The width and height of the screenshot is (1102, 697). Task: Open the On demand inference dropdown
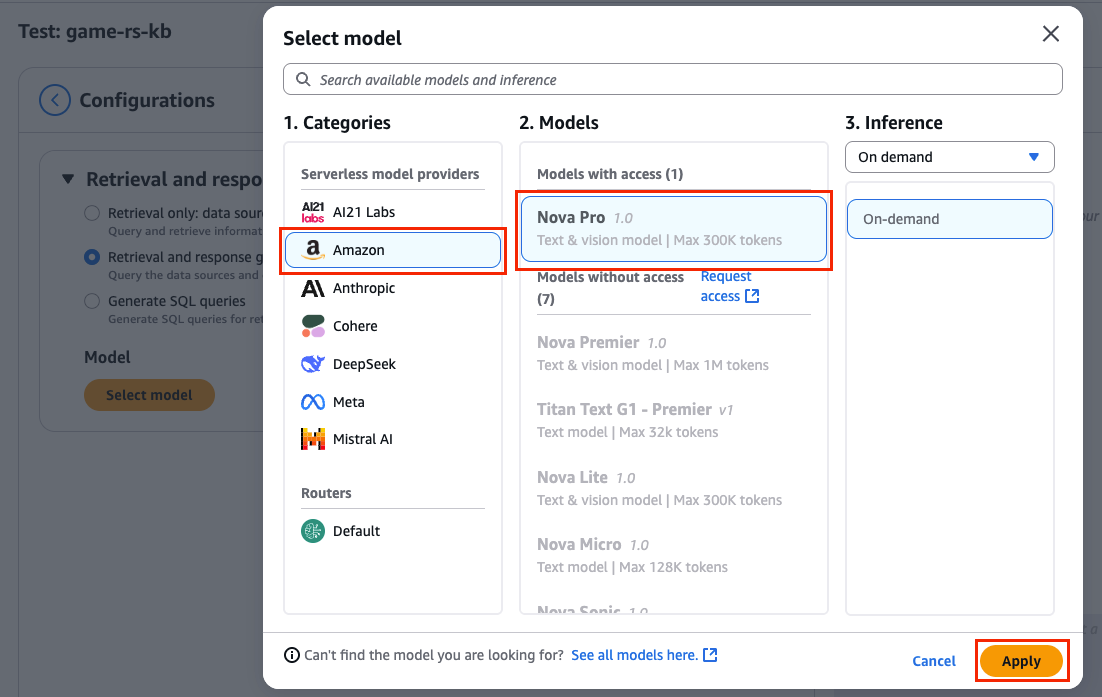(x=948, y=157)
